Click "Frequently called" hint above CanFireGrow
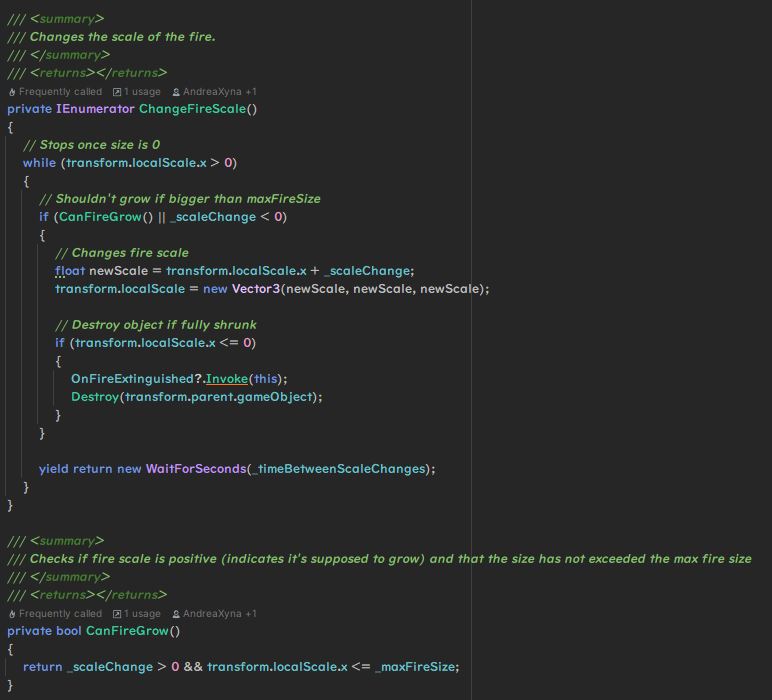This screenshot has width=772, height=700. point(60,613)
